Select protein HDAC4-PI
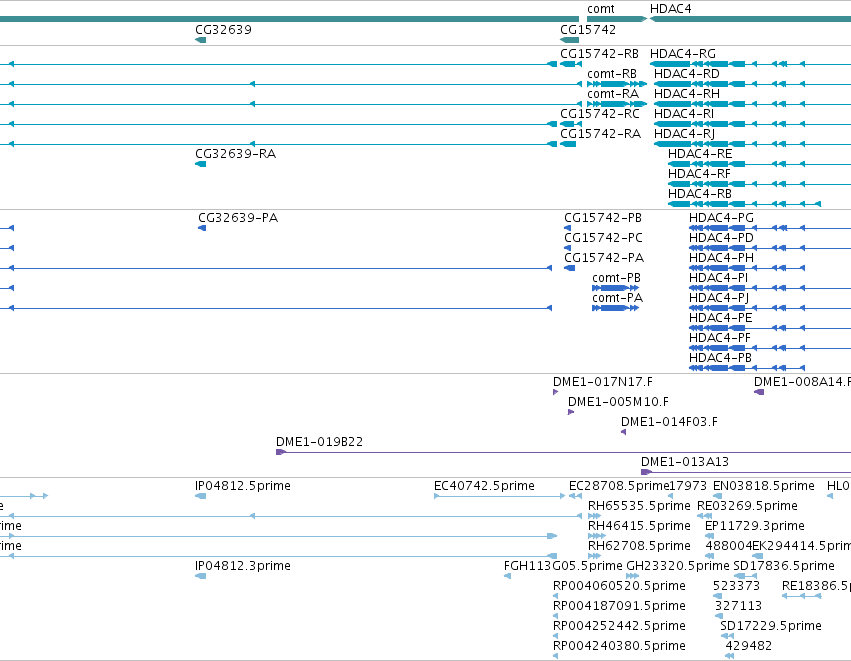 718,278
